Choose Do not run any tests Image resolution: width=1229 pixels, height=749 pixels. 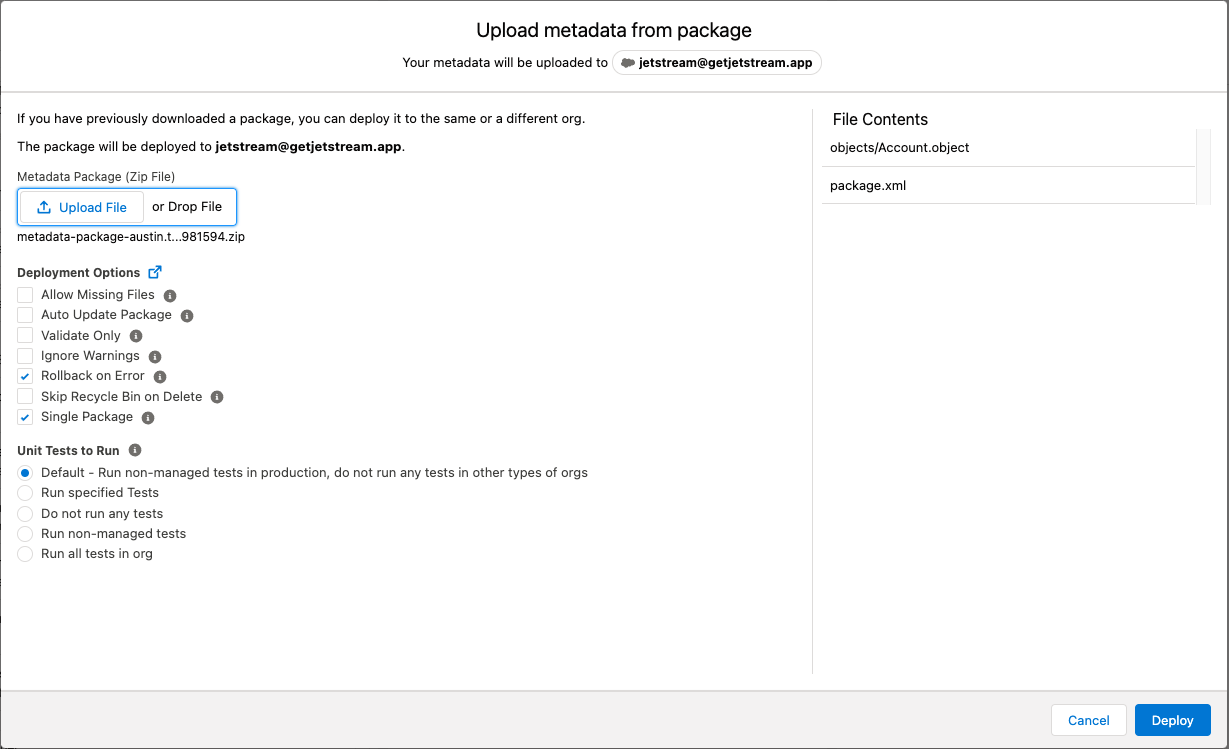25,514
